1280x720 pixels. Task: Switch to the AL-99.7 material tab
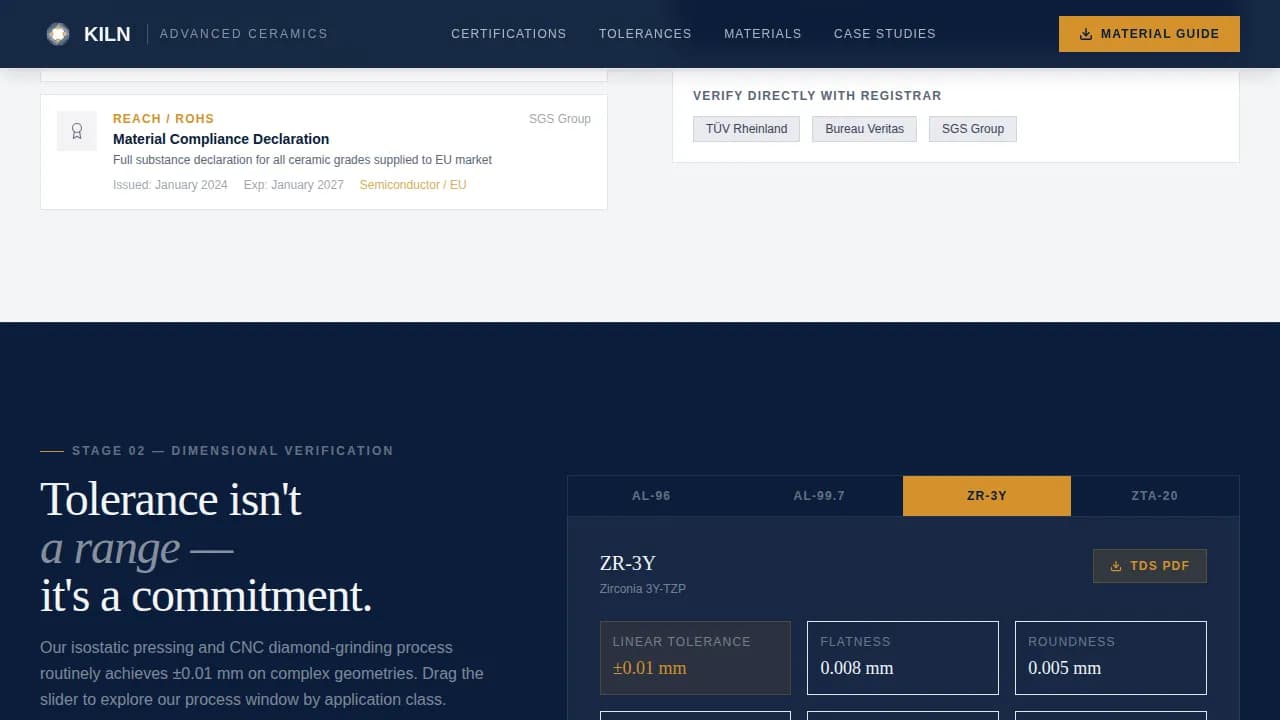pos(819,495)
